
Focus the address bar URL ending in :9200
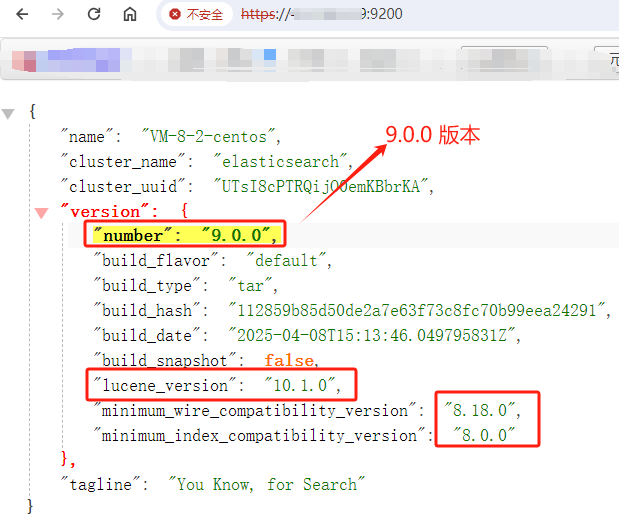[x=321, y=14]
